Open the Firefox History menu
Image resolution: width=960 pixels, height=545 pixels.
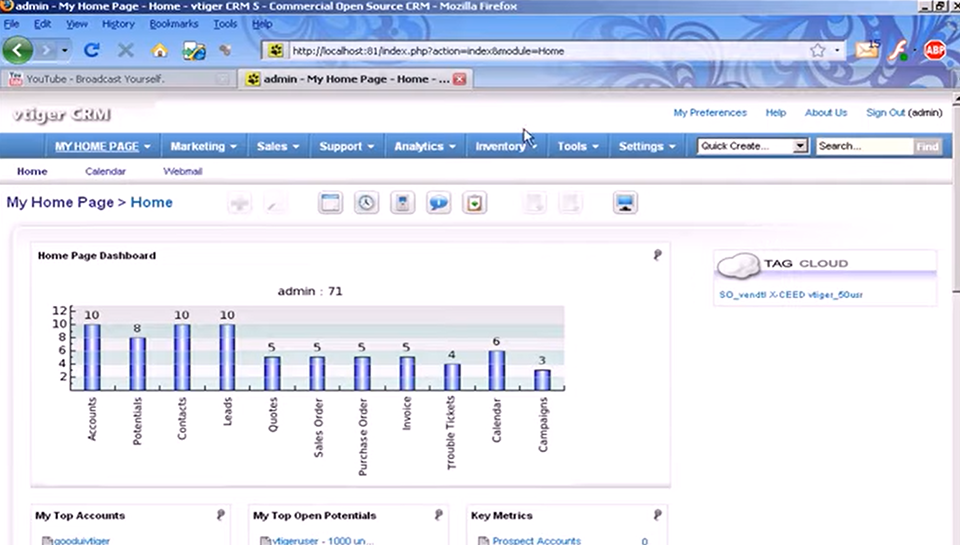(118, 24)
